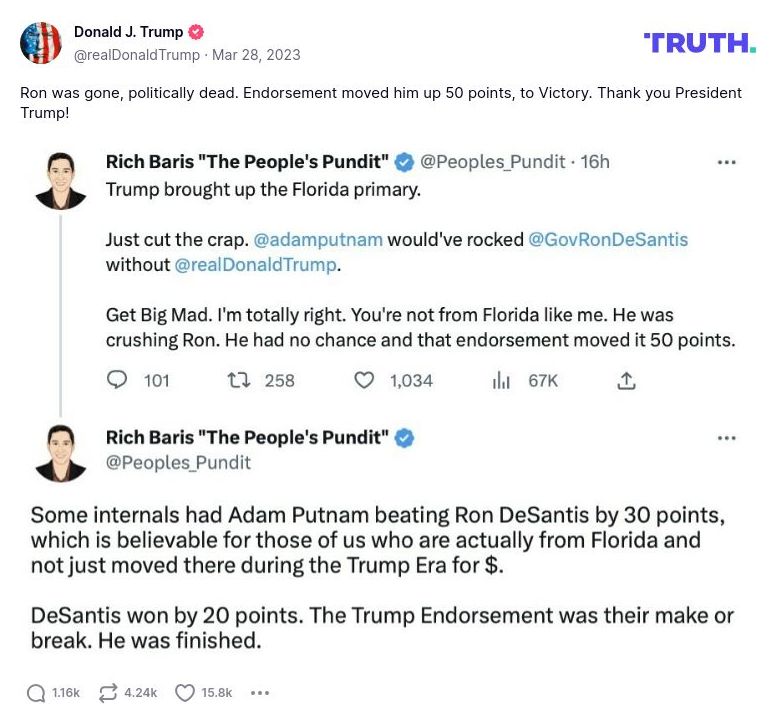Click the @realDonaldTrump mention in tweet

tap(256, 265)
